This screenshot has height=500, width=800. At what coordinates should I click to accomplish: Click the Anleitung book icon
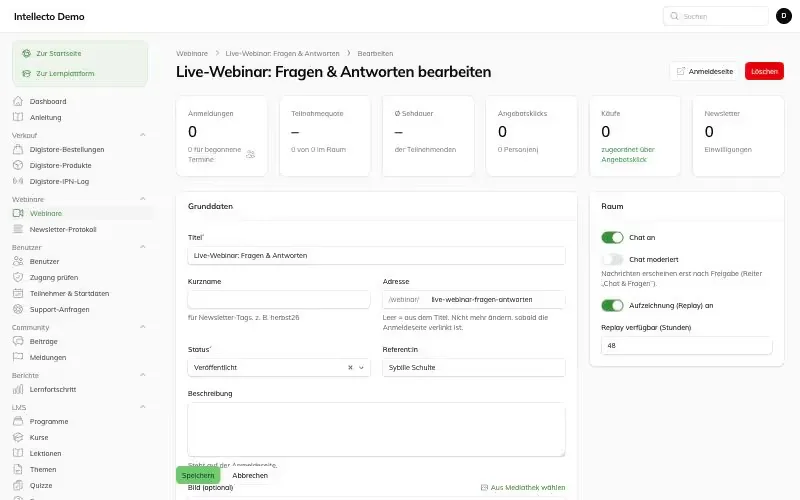coord(18,117)
